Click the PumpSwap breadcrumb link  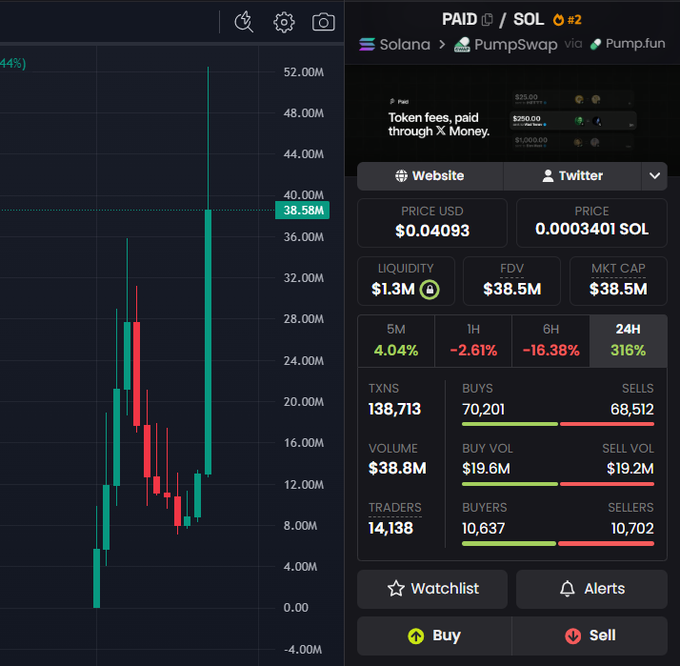516,45
